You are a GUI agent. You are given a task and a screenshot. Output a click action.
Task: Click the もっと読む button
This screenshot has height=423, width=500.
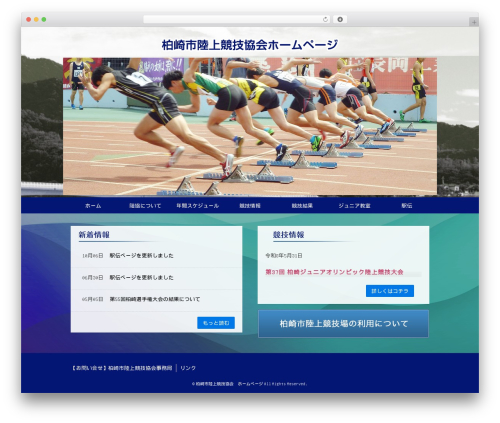216,323
